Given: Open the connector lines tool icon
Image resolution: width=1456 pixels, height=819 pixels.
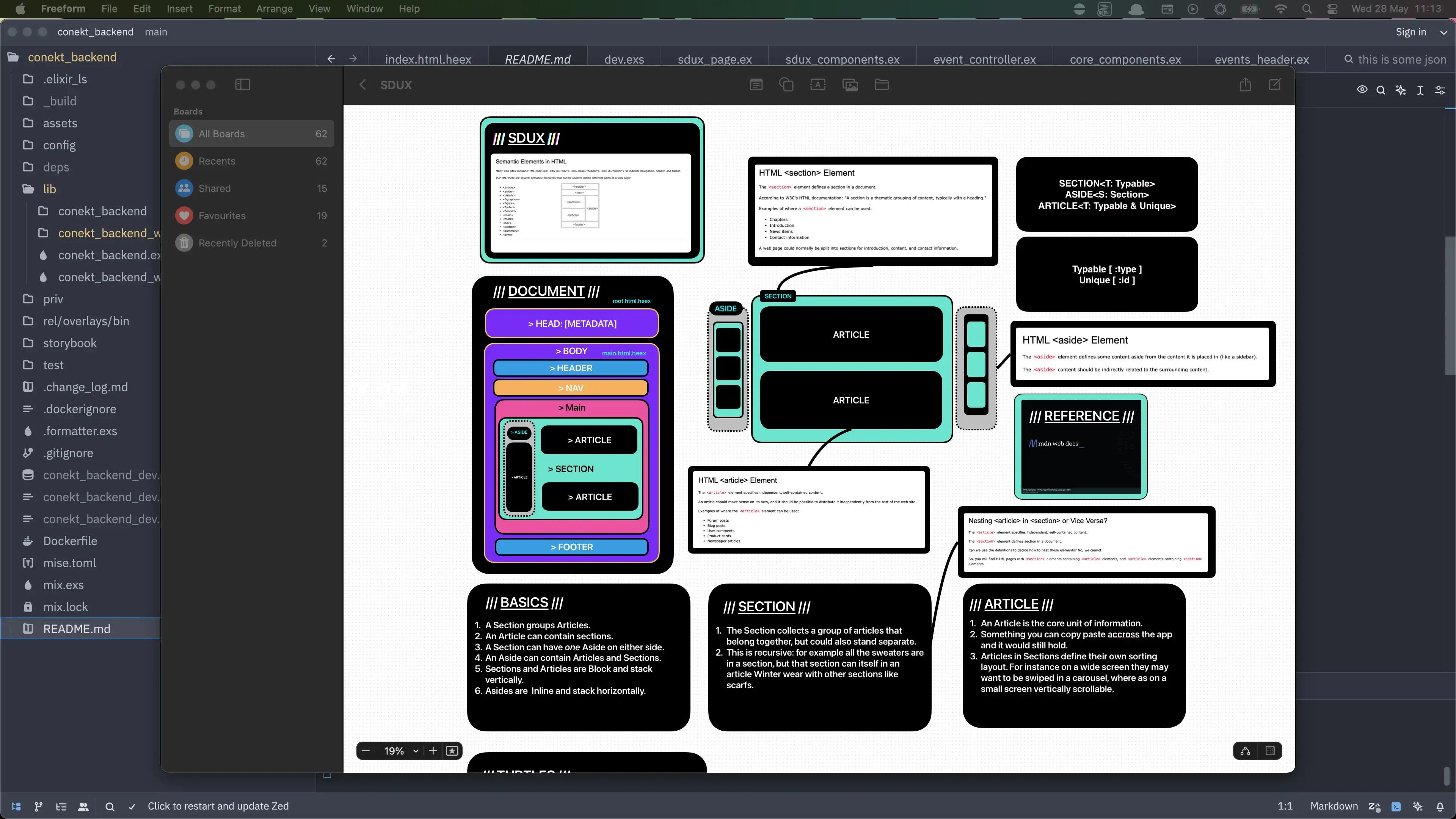Looking at the screenshot, I should coord(1245,751).
